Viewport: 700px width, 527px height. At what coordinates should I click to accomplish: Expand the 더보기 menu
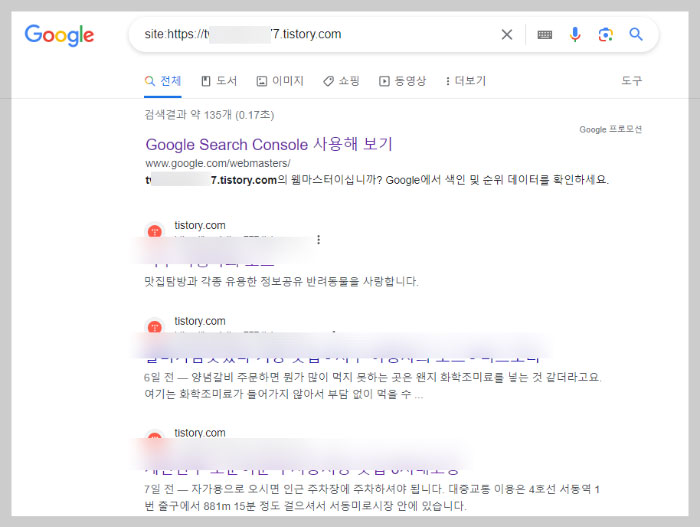tap(466, 81)
